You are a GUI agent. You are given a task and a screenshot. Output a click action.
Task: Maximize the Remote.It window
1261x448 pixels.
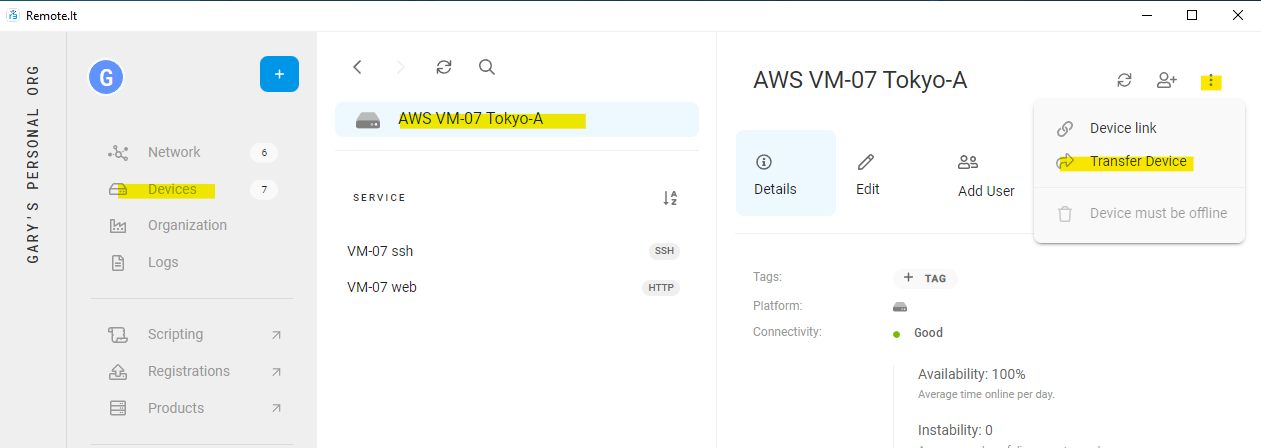coord(1192,15)
